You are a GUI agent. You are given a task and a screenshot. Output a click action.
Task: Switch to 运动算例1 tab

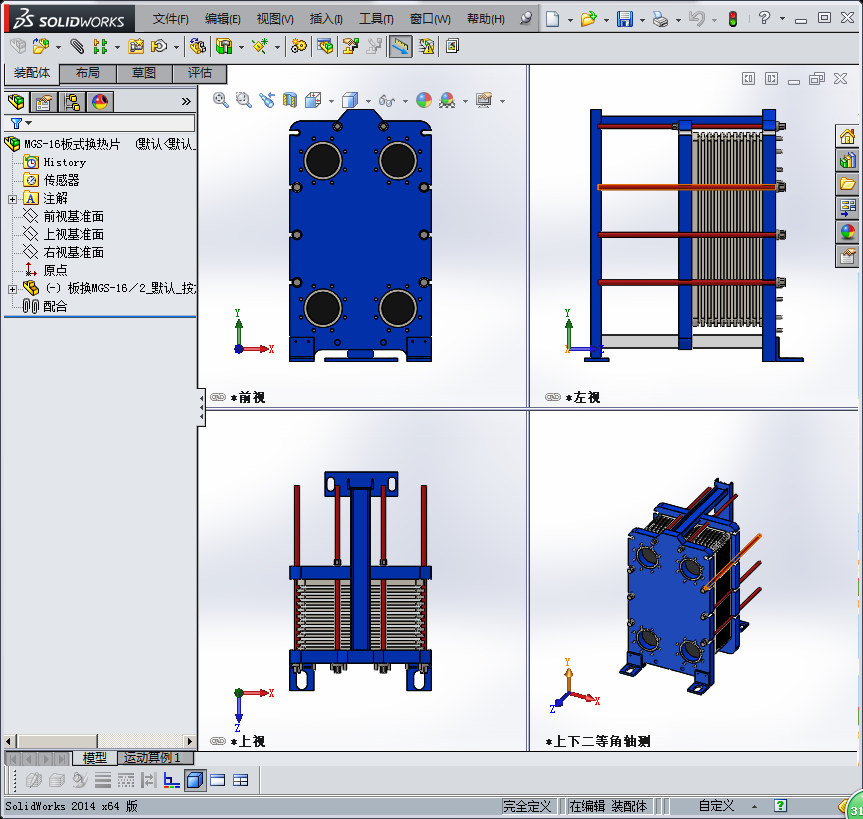pos(155,757)
